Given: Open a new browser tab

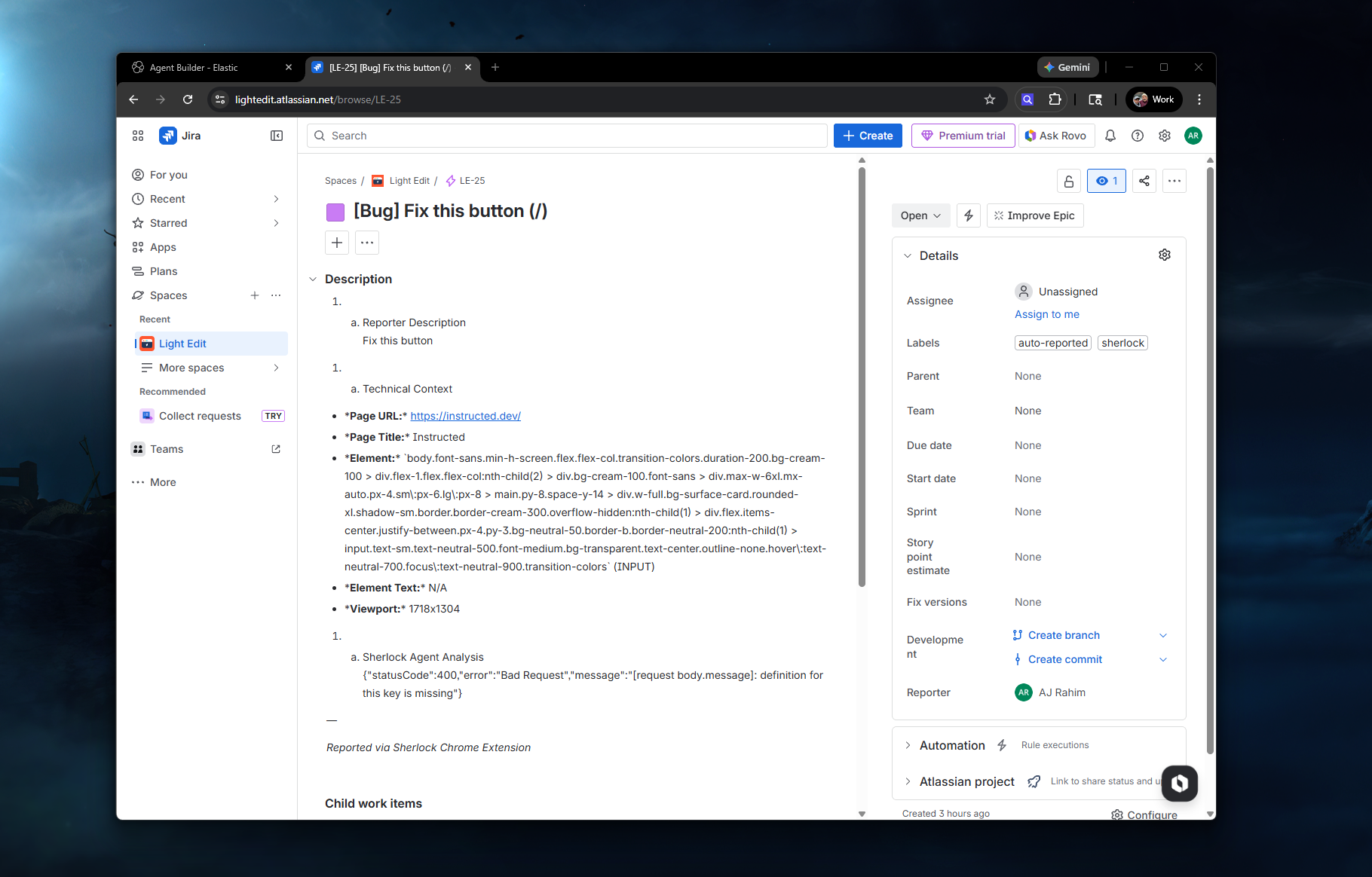Looking at the screenshot, I should coord(495,67).
